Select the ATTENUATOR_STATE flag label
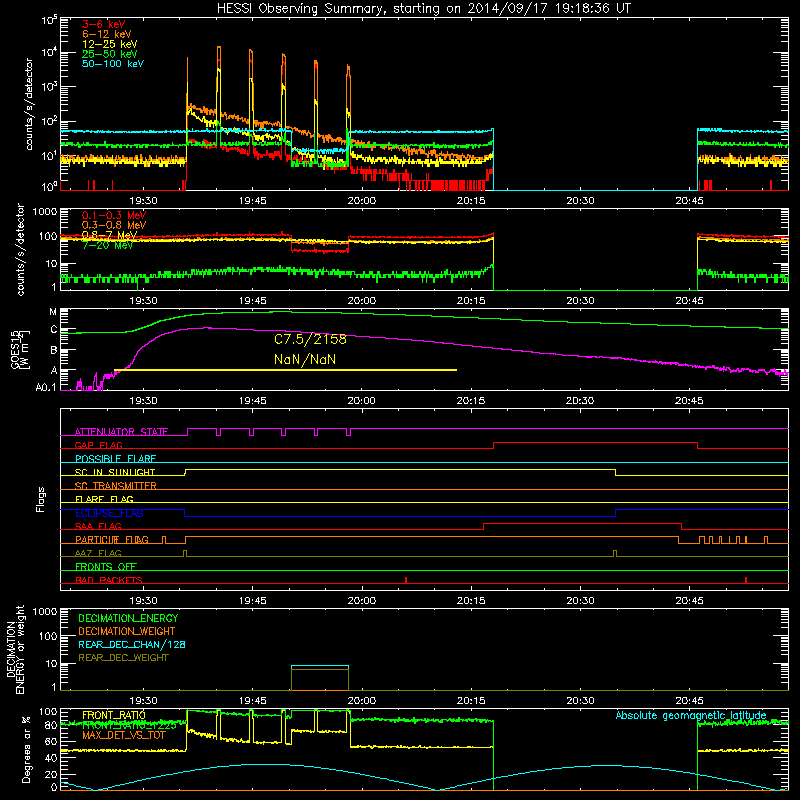 point(121,432)
